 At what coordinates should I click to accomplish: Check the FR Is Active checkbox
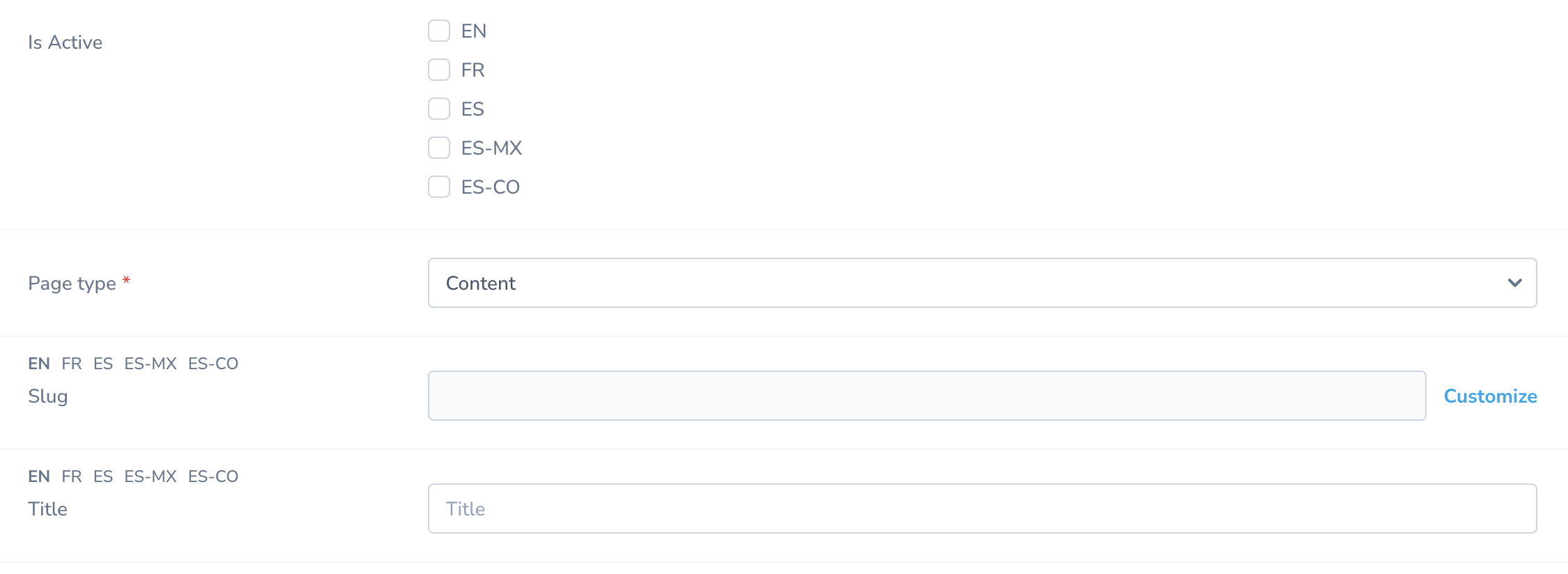[439, 70]
